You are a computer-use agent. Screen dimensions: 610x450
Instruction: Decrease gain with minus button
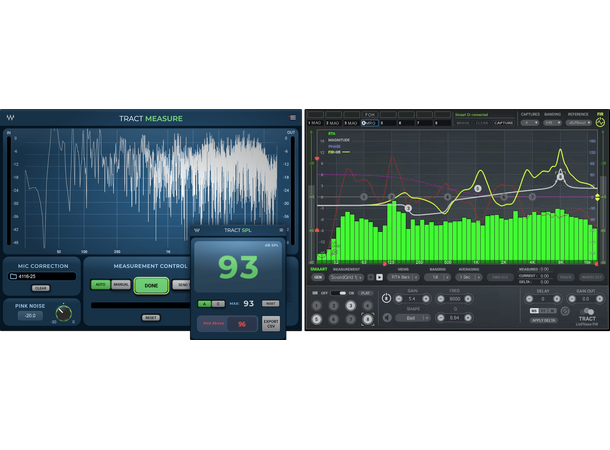pos(398,299)
